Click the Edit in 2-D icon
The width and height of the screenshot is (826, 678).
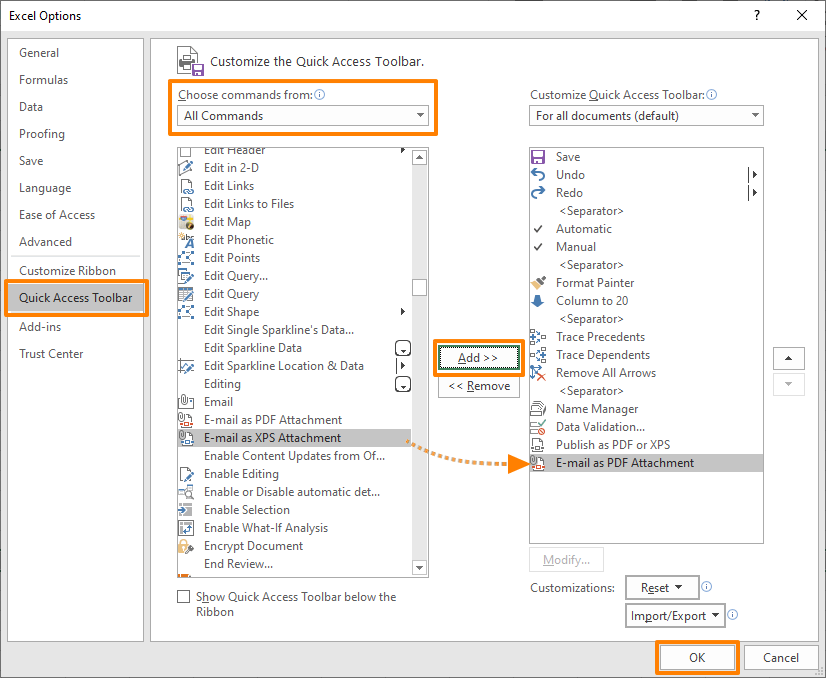186,168
